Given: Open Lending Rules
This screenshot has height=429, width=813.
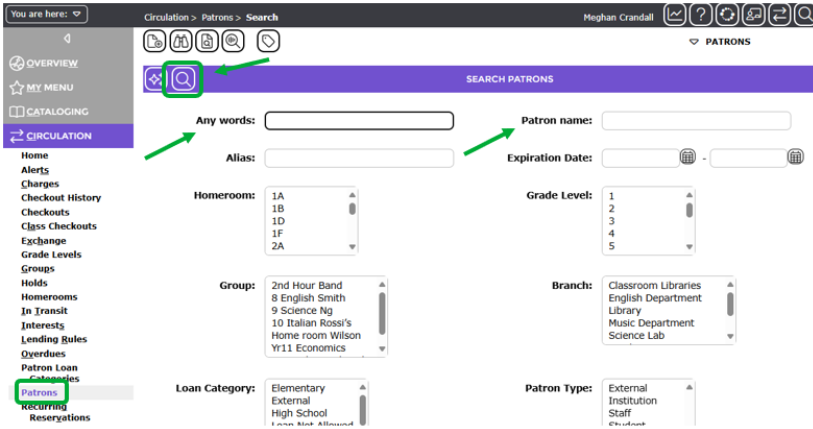Looking at the screenshot, I should click(x=54, y=340).
